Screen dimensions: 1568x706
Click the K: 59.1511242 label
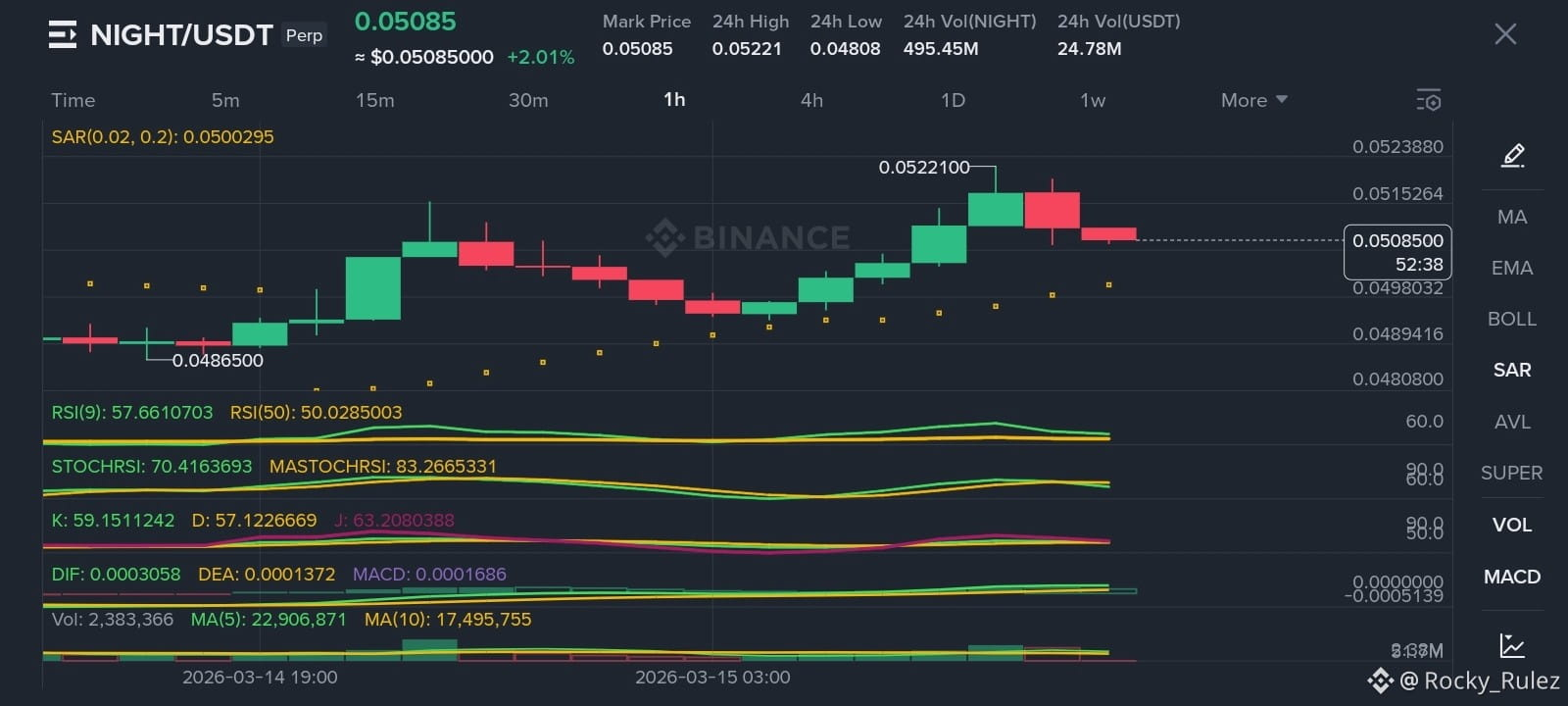tap(113, 520)
